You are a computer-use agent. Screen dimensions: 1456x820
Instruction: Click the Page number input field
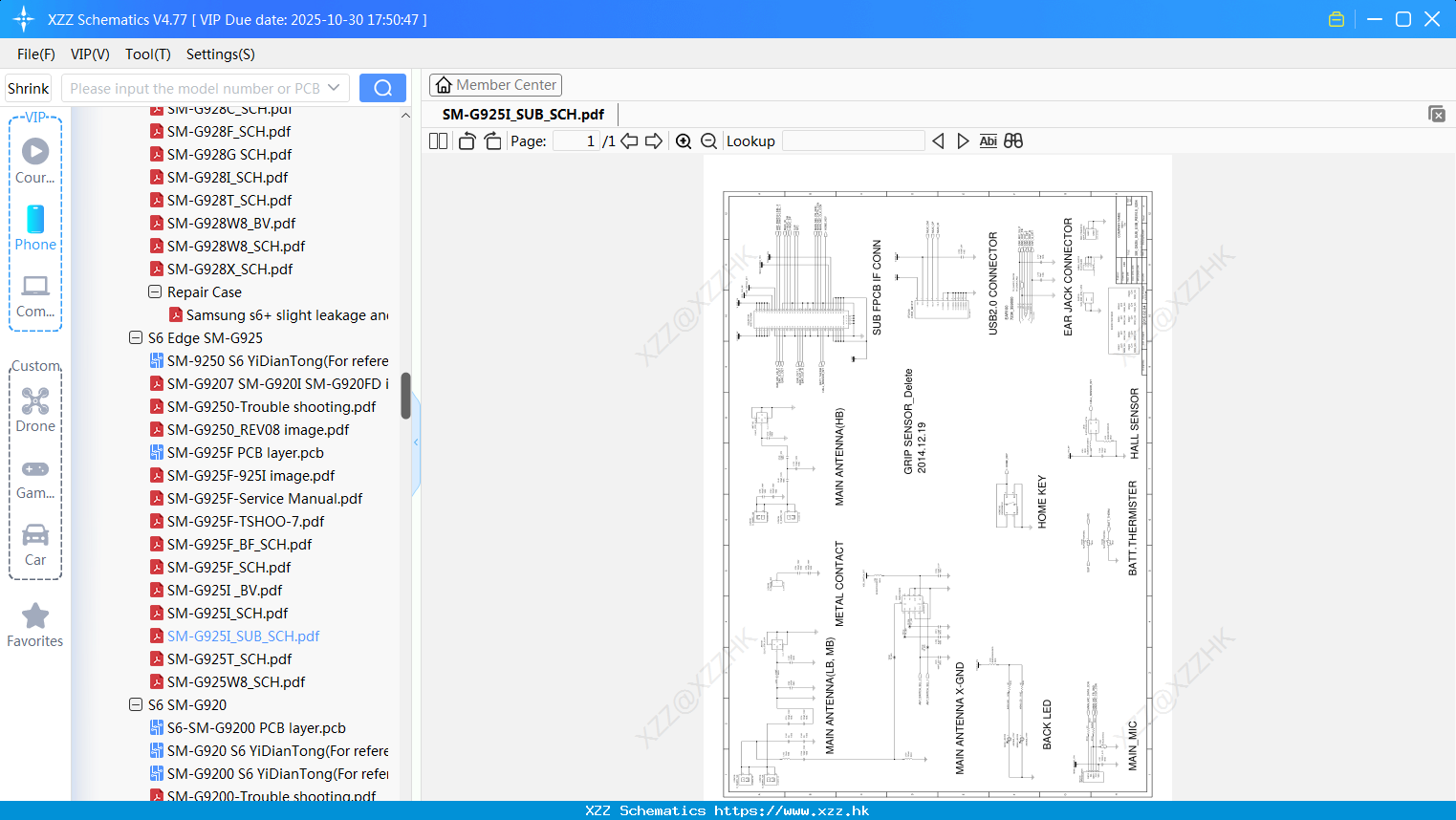pyautogui.click(x=576, y=140)
